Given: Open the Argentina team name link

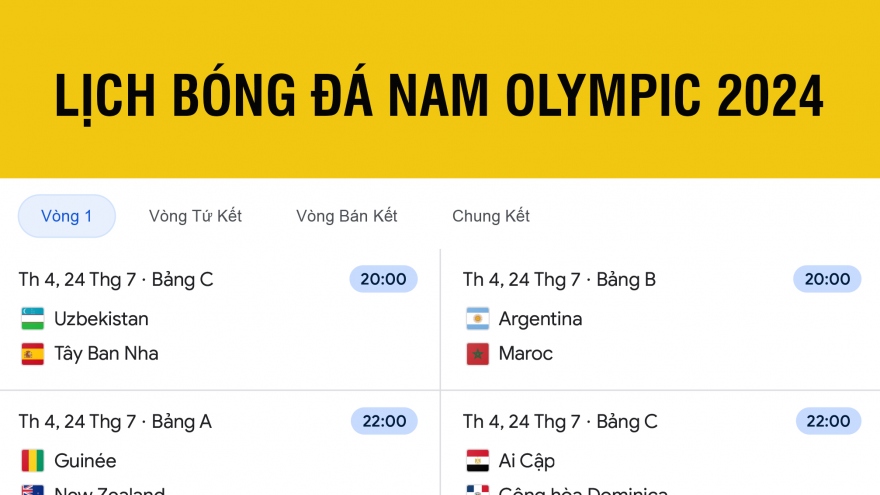Looking at the screenshot, I should click(x=540, y=319).
